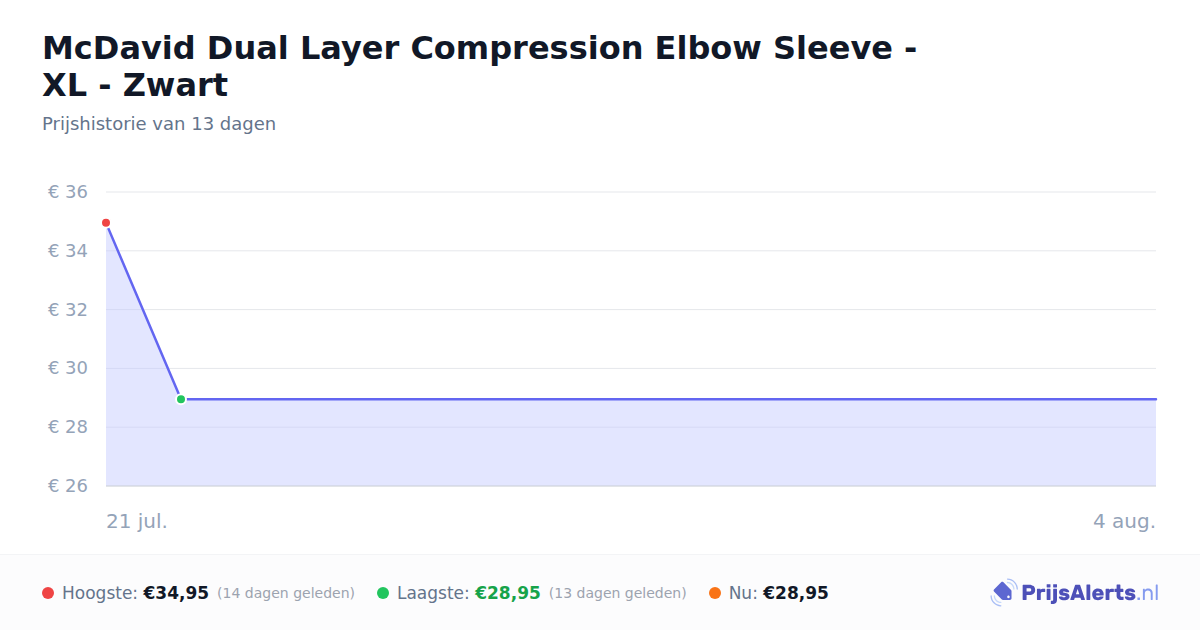
Task: Click the € 26 y-axis label
Action: tap(68, 486)
